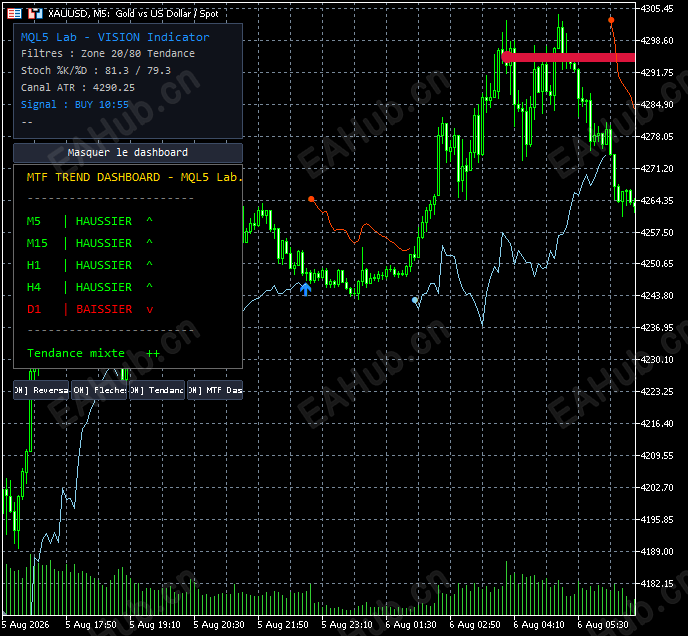Image resolution: width=688 pixels, height=636 pixels.
Task: Select the M5 HAUSSIER row
Action: (90, 221)
